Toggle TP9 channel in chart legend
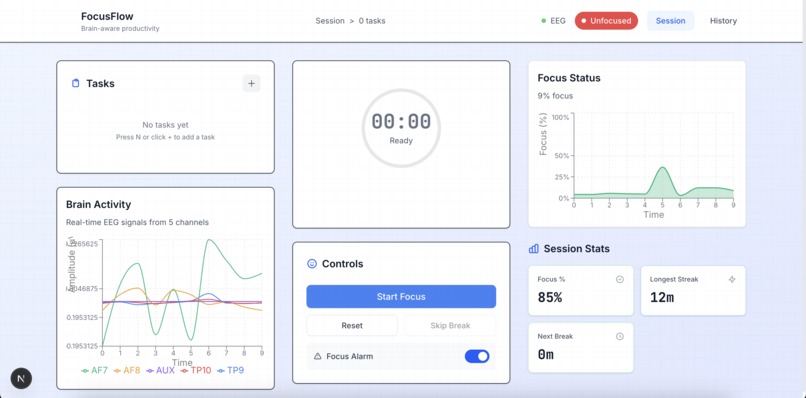 point(230,370)
